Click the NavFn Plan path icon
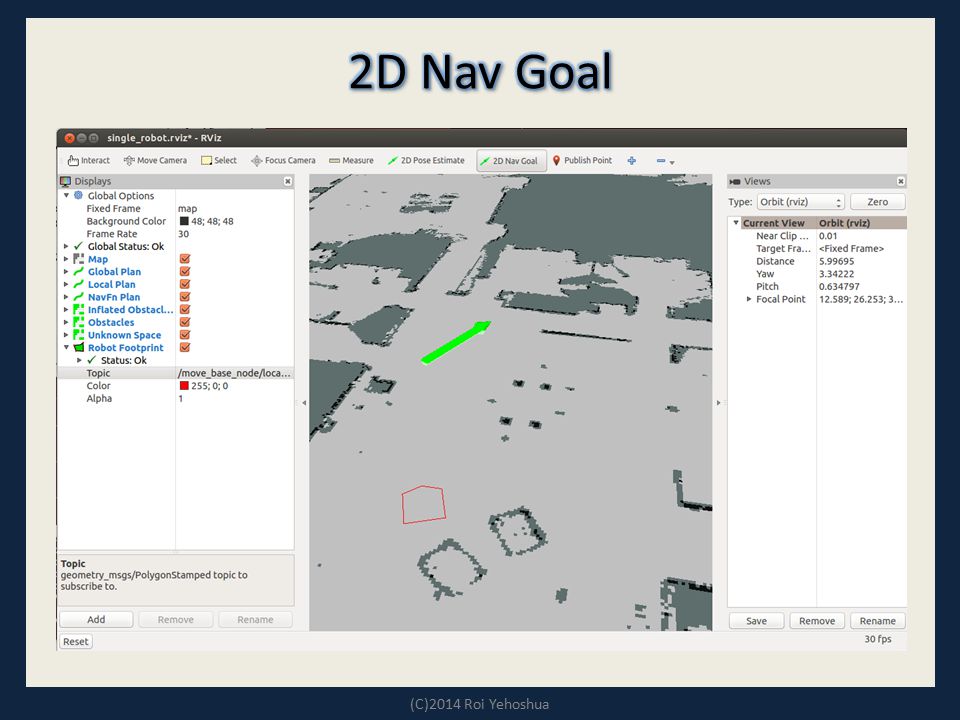The height and width of the screenshot is (720, 960). 78,297
